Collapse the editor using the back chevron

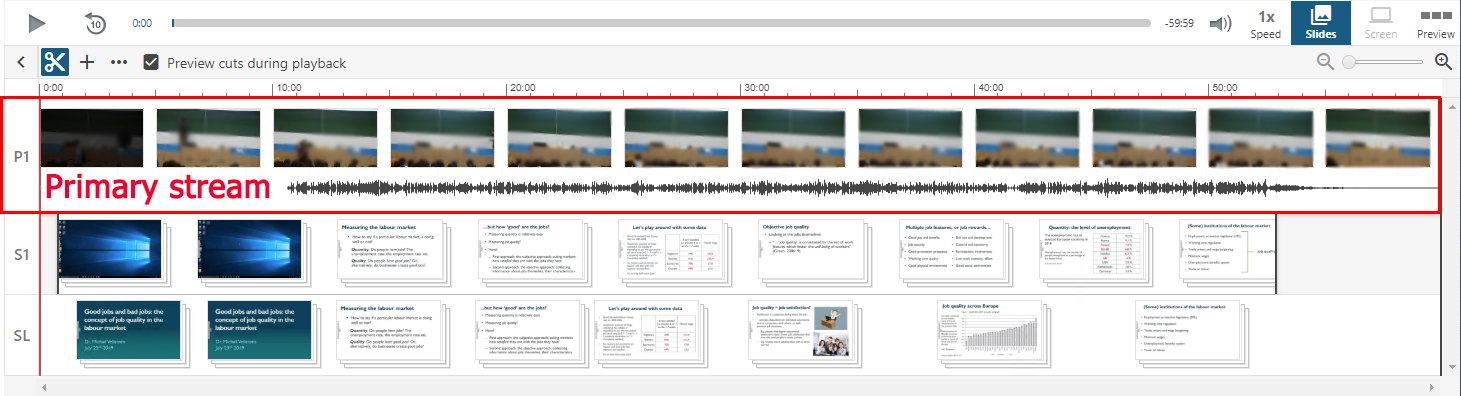(x=21, y=62)
